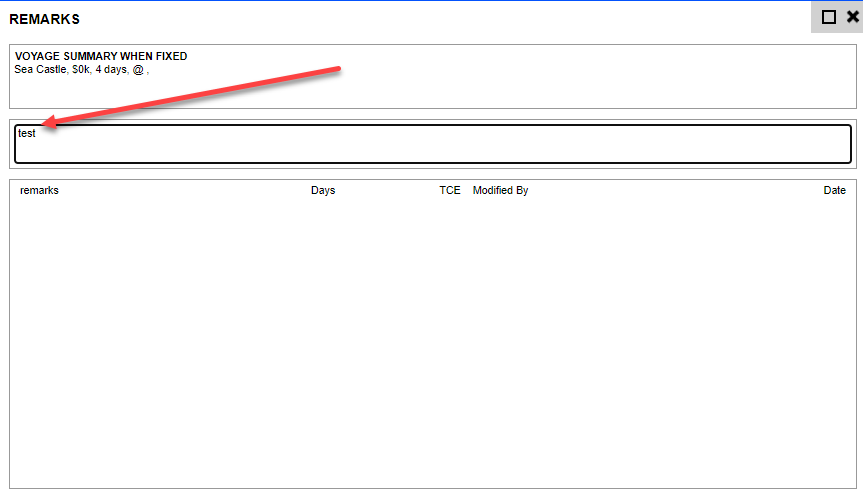Click the empty remarks table body
Screen dimensions: 863x493
(x=432, y=340)
